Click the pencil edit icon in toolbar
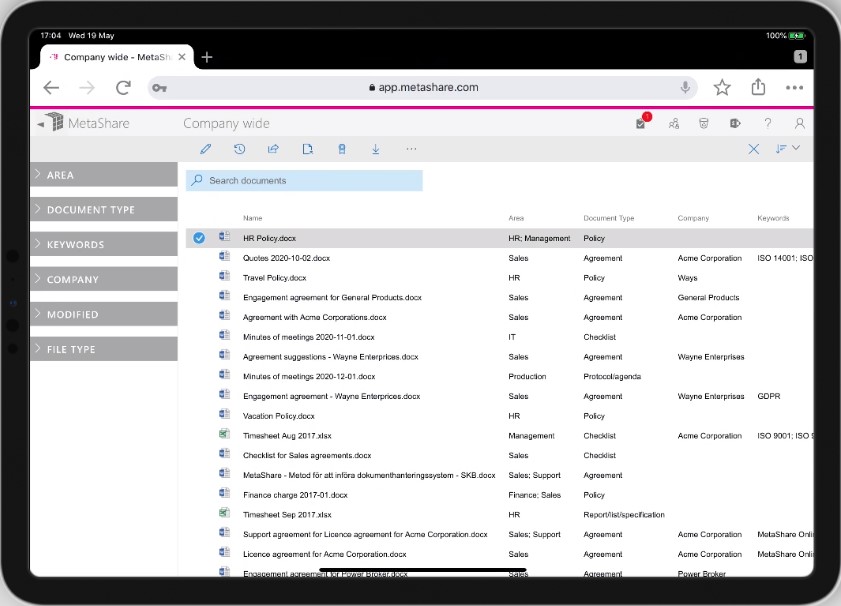This screenshot has width=841, height=606. point(205,149)
